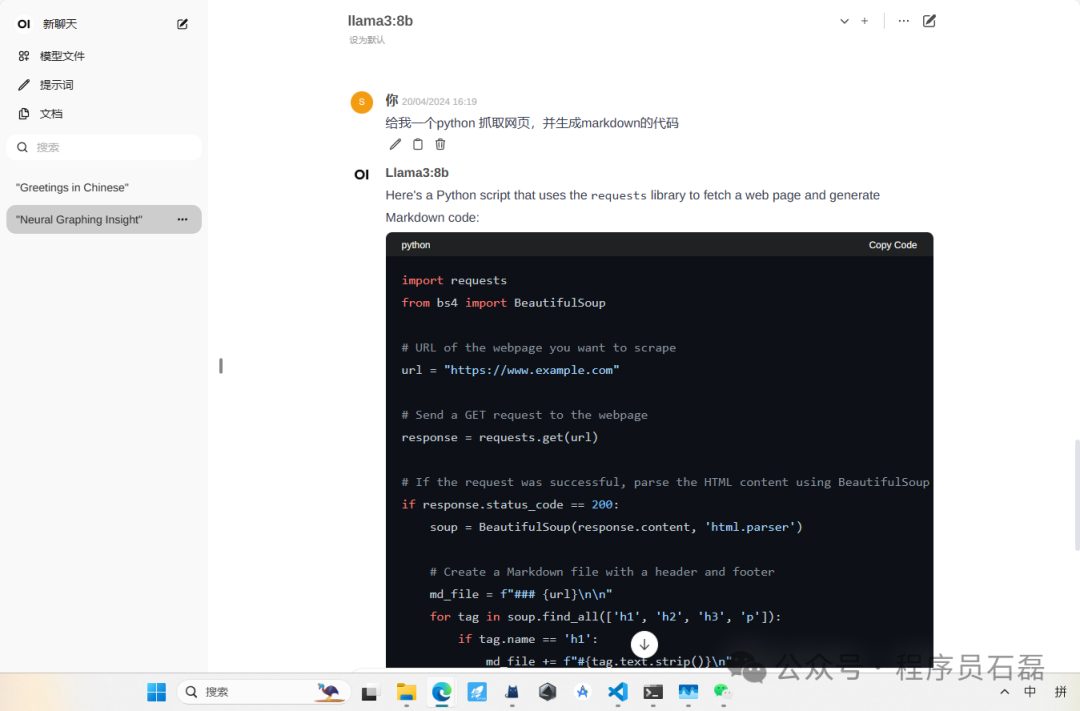The height and width of the screenshot is (711, 1080).
Task: Toggle the sidebar collapse handle
Action: [220, 366]
